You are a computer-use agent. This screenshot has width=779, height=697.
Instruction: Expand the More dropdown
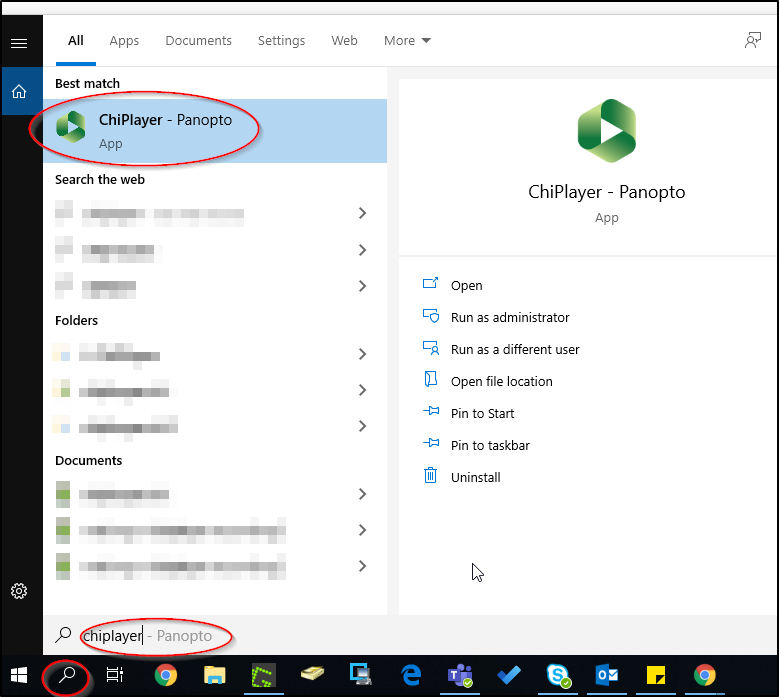407,41
